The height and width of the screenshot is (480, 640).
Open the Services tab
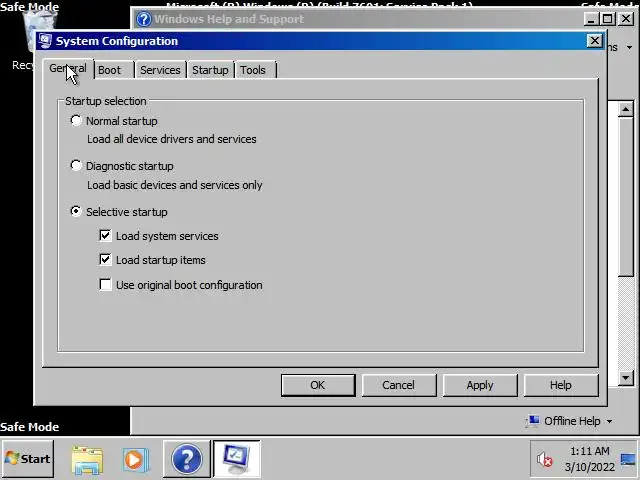160,70
